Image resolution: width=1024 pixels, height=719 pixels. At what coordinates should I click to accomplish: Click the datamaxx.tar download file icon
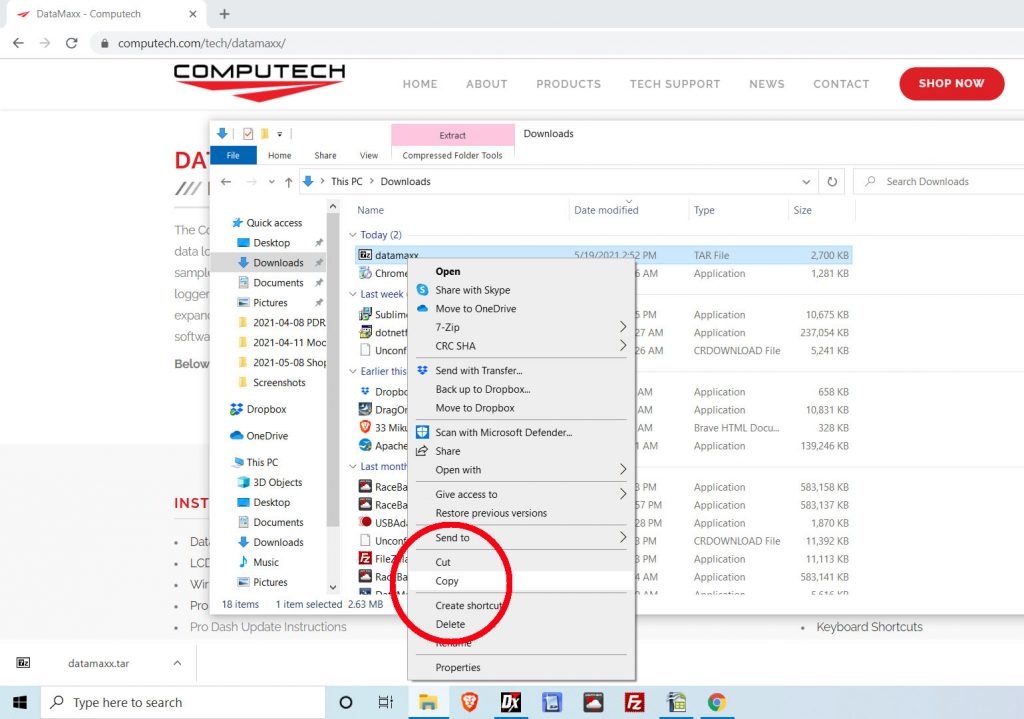tap(23, 663)
